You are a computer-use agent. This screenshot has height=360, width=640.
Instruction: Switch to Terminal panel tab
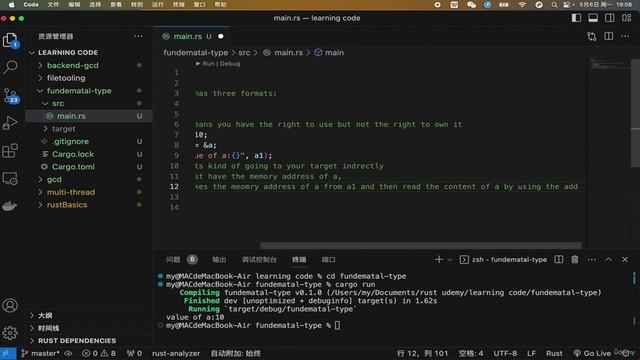pyautogui.click(x=299, y=260)
